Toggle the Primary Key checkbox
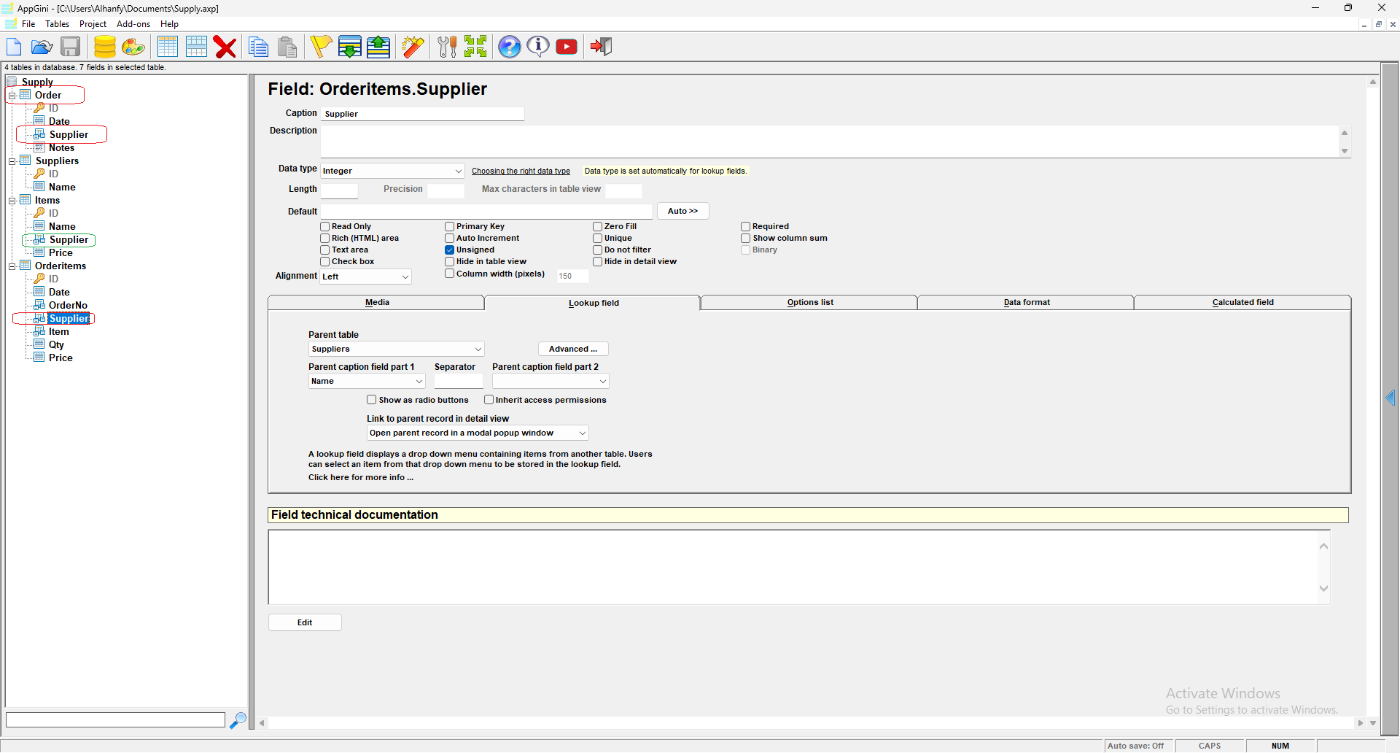The width and height of the screenshot is (1400, 753). [449, 226]
